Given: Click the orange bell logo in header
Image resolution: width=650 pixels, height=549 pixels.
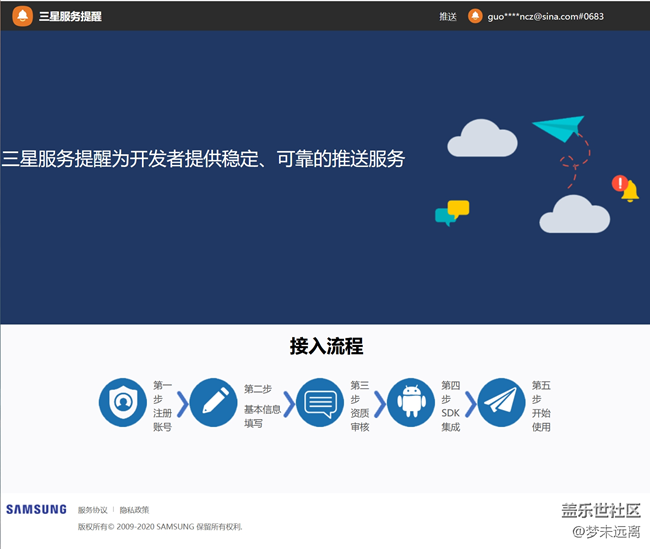Looking at the screenshot, I should (x=23, y=16).
